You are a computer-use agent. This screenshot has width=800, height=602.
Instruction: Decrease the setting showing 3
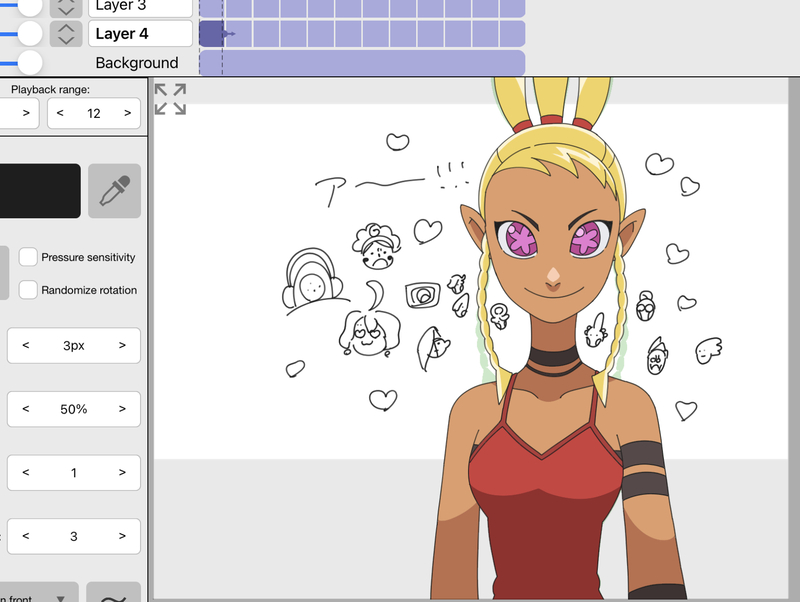point(26,536)
